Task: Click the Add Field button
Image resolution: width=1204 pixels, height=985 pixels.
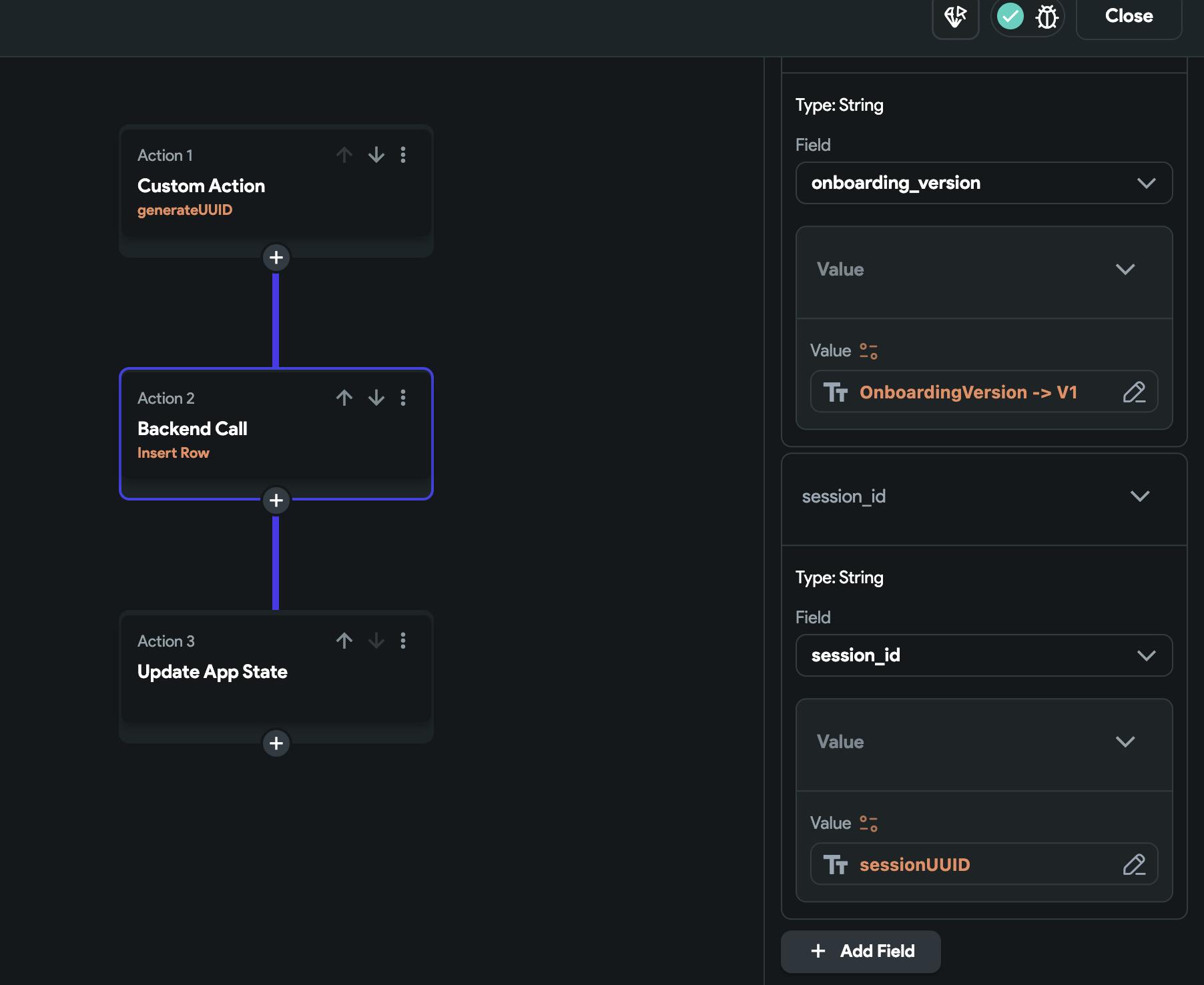Action: pos(861,951)
